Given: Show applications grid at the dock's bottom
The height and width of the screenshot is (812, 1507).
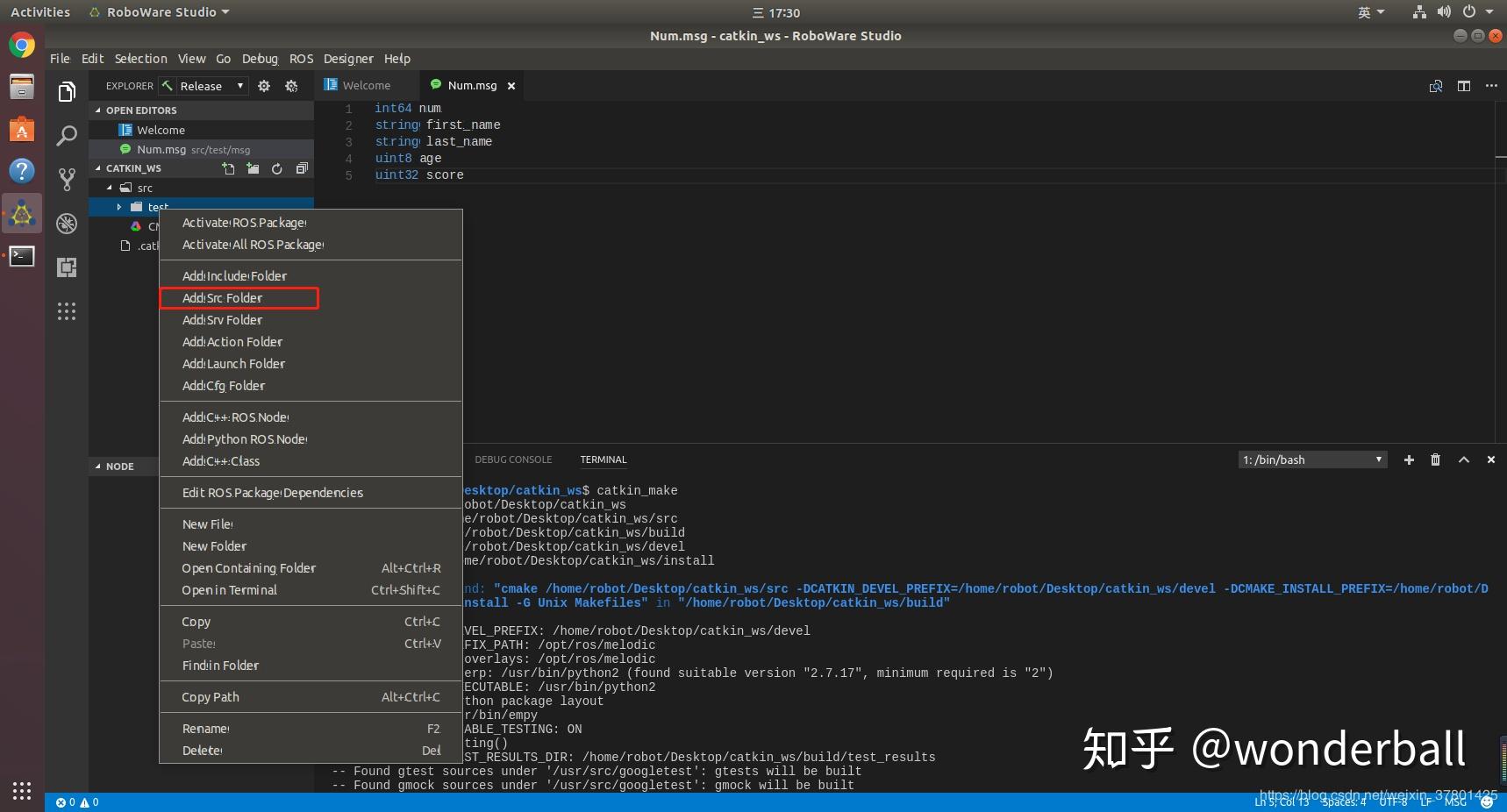Looking at the screenshot, I should 22,791.
